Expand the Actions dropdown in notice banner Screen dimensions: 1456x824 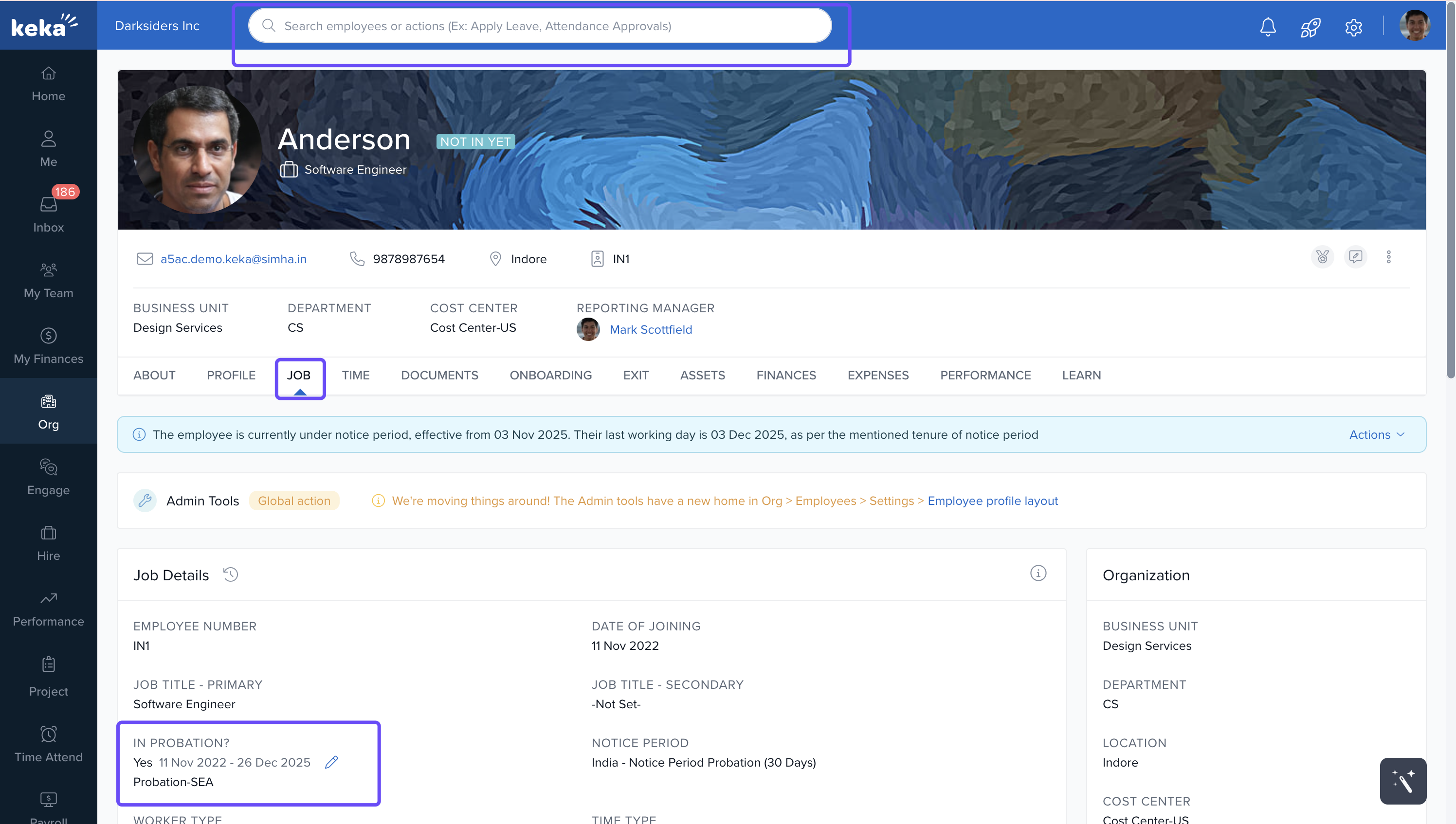[x=1376, y=435]
